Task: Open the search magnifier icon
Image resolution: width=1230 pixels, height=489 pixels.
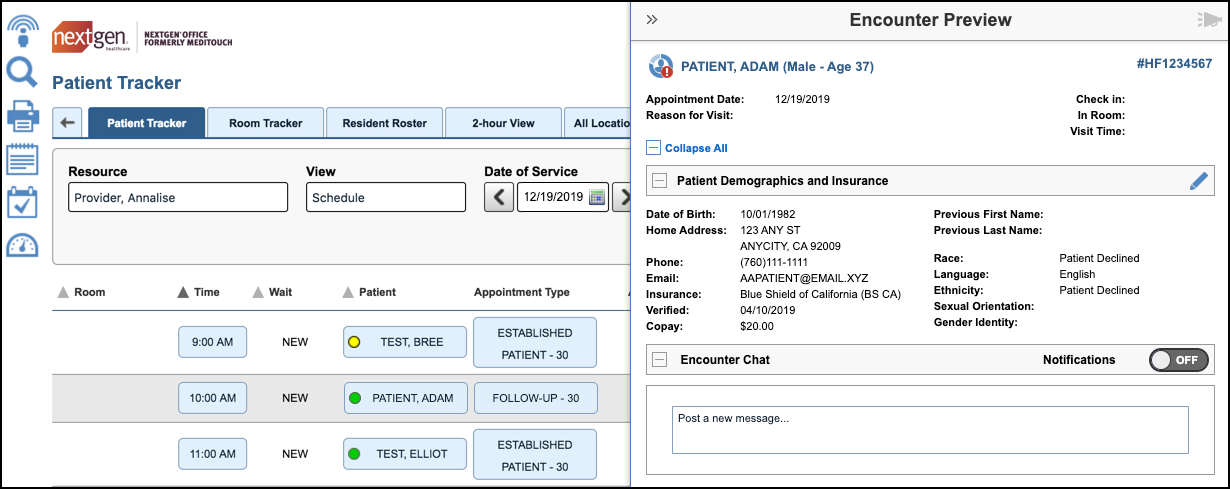Action: pyautogui.click(x=22, y=73)
